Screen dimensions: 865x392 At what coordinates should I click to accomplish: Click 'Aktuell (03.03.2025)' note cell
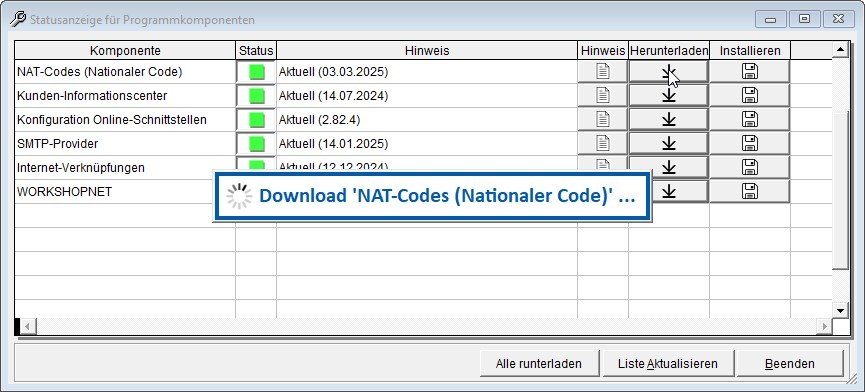click(x=427, y=72)
